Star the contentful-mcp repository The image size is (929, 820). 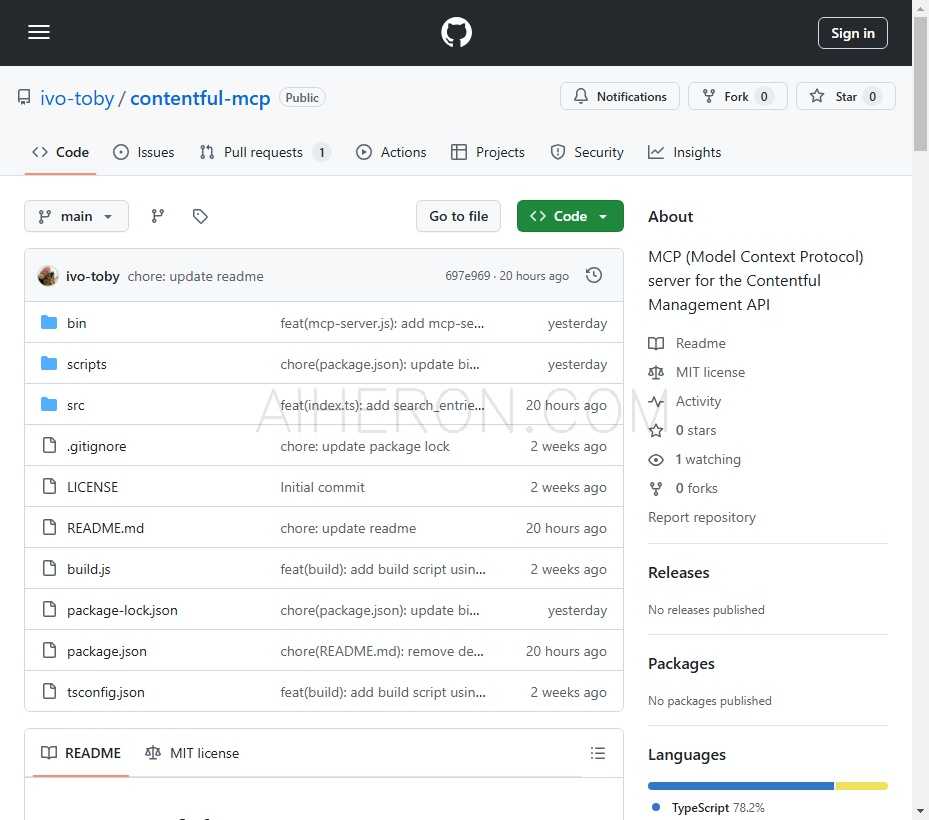(x=845, y=96)
